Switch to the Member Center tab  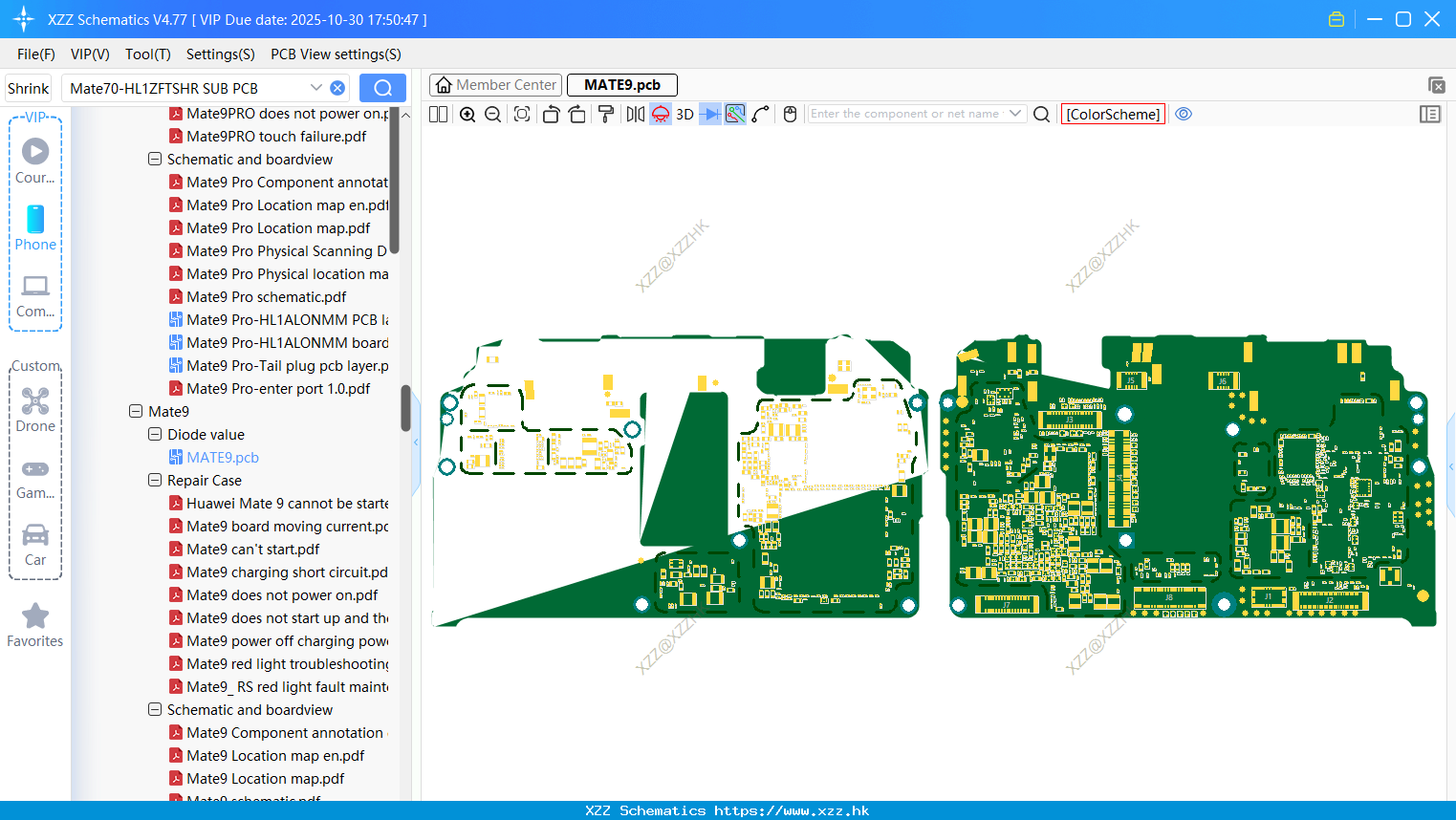click(496, 85)
